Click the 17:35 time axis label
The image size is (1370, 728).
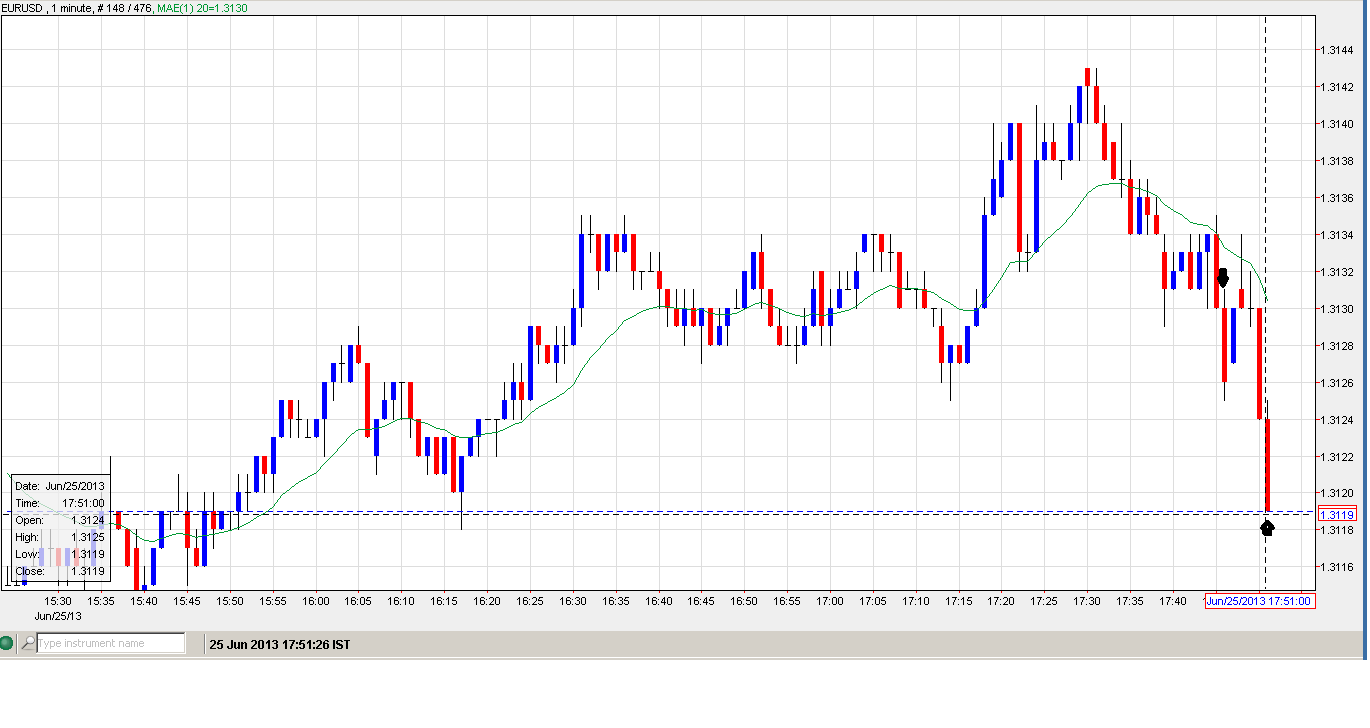pos(1130,601)
